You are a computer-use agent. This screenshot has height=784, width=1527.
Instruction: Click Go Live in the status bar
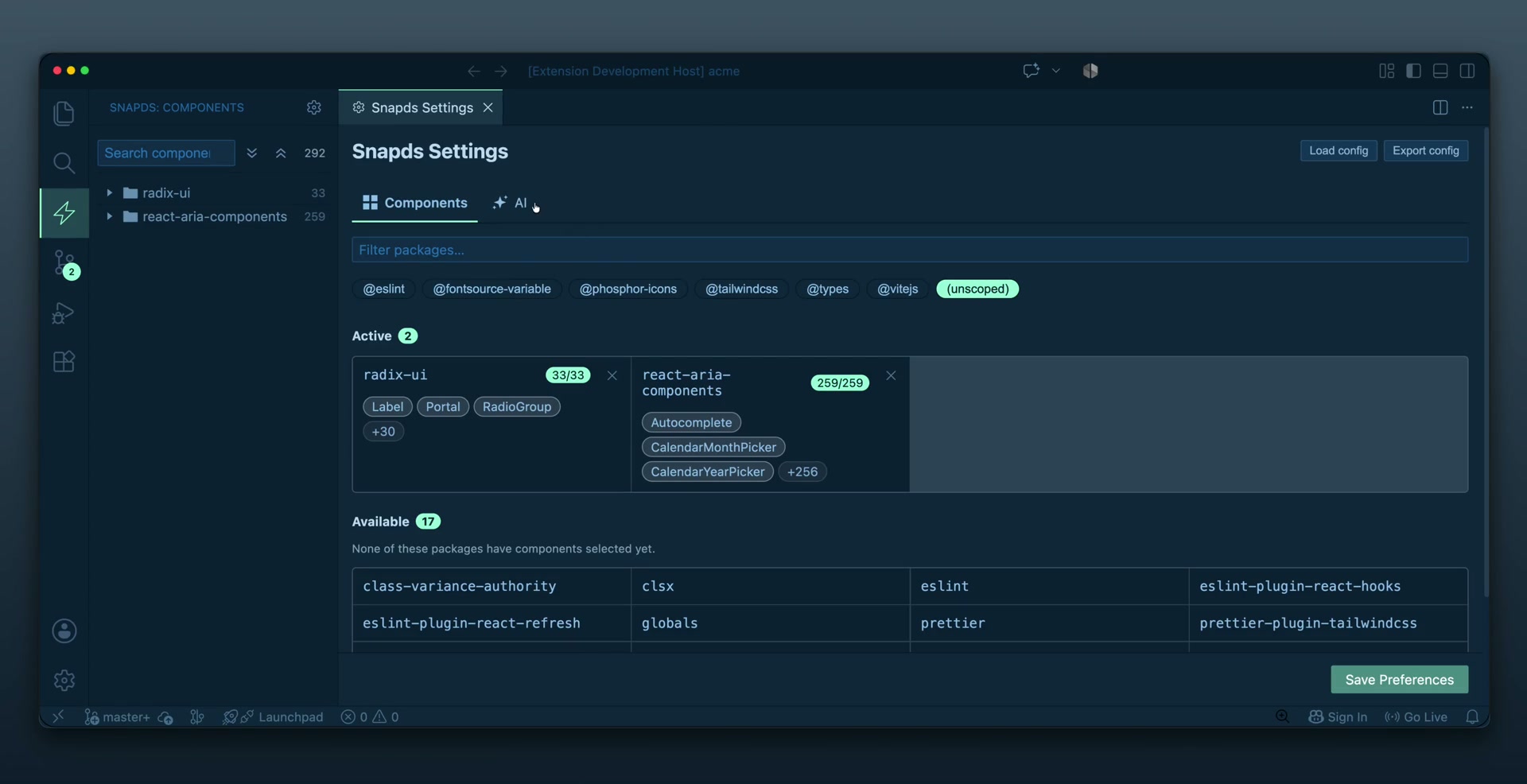pyautogui.click(x=1416, y=716)
